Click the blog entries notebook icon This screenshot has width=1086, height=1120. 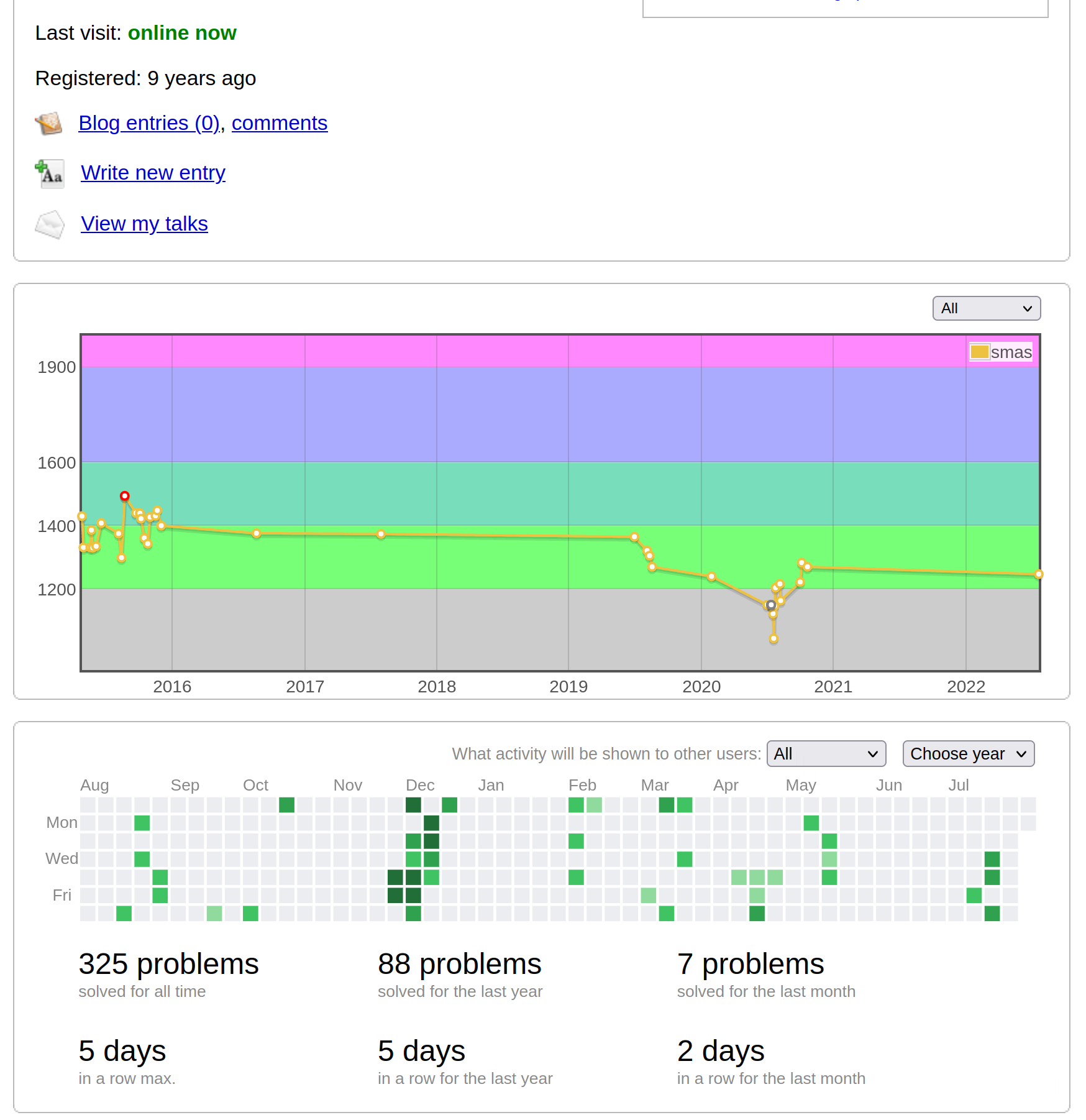(x=48, y=123)
